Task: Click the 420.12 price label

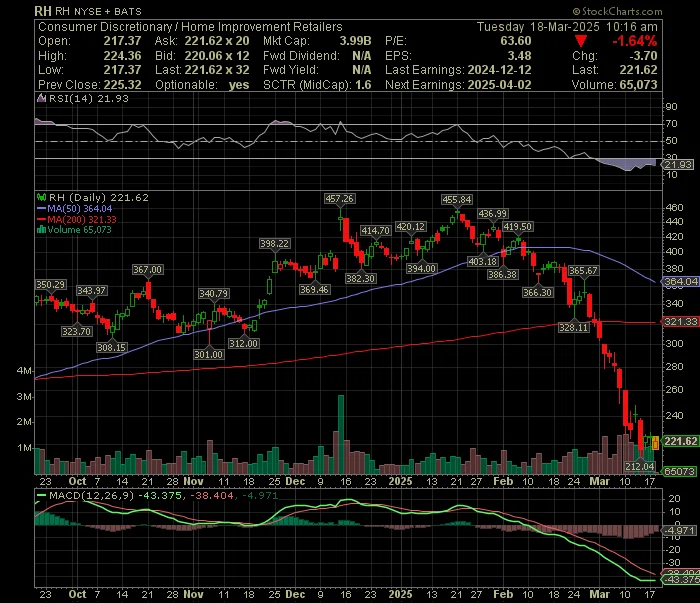Action: click(x=411, y=227)
